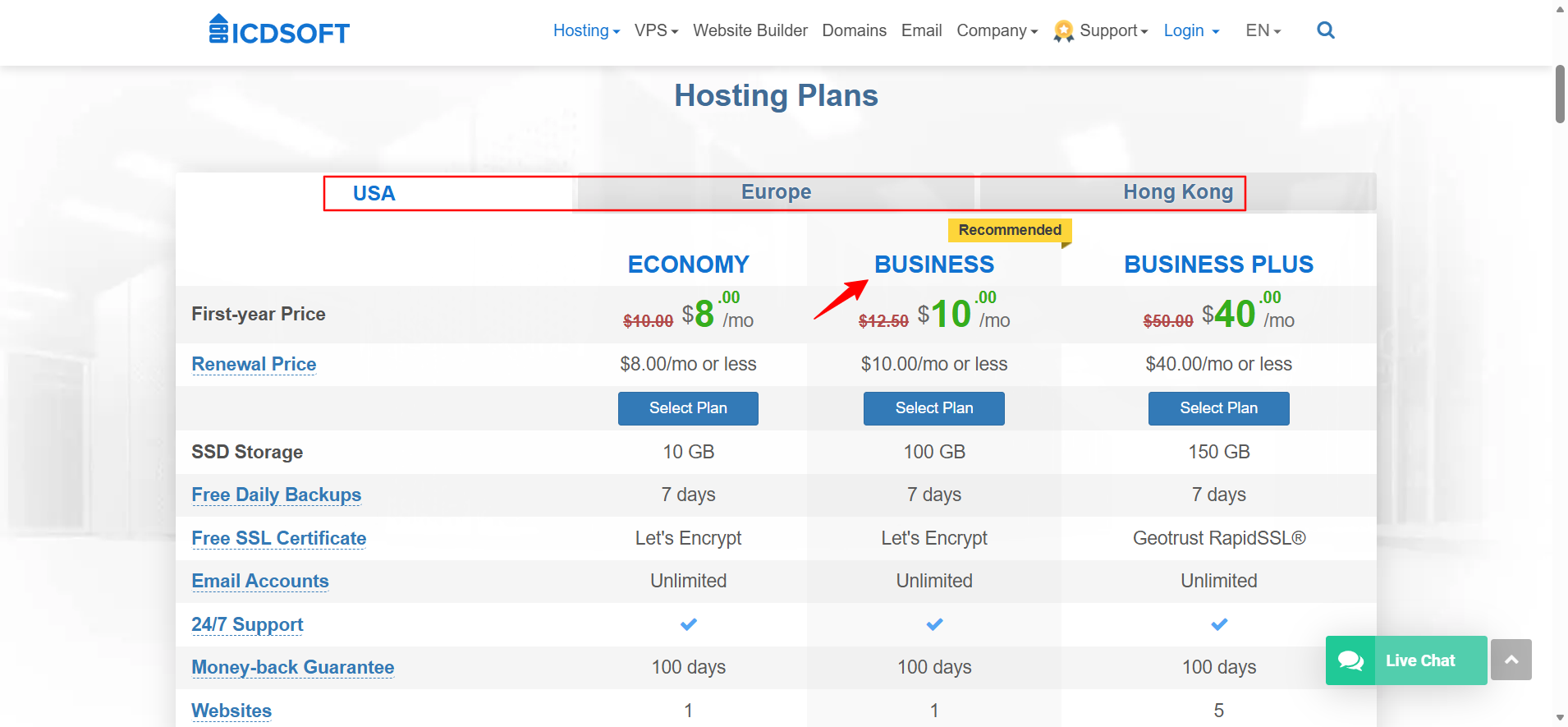This screenshot has width=1568, height=727.
Task: Go to Domains page
Action: (854, 30)
